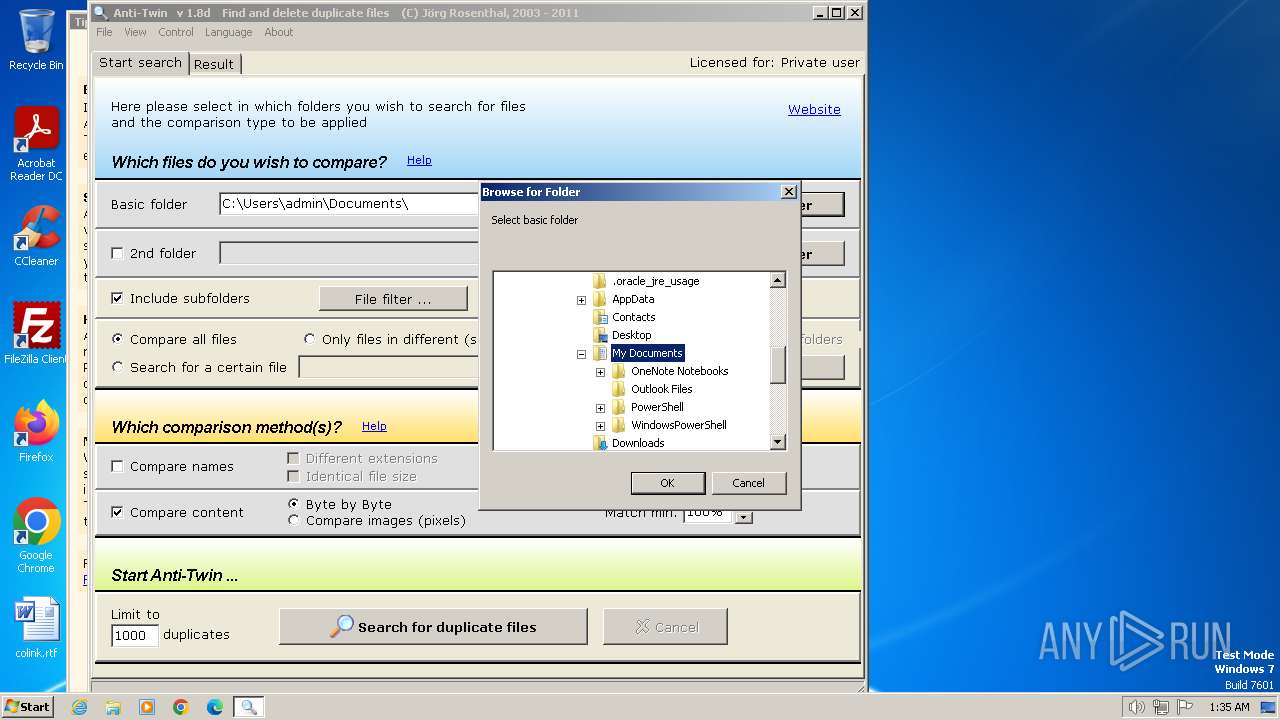This screenshot has height=720, width=1280.
Task: Expand the AppData folder node
Action: pyautogui.click(x=581, y=299)
